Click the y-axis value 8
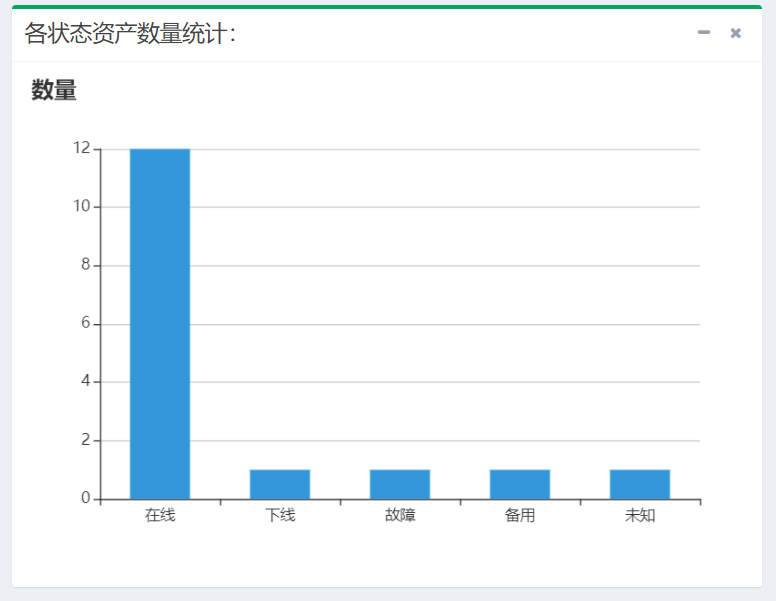This screenshot has height=601, width=776. (86, 265)
